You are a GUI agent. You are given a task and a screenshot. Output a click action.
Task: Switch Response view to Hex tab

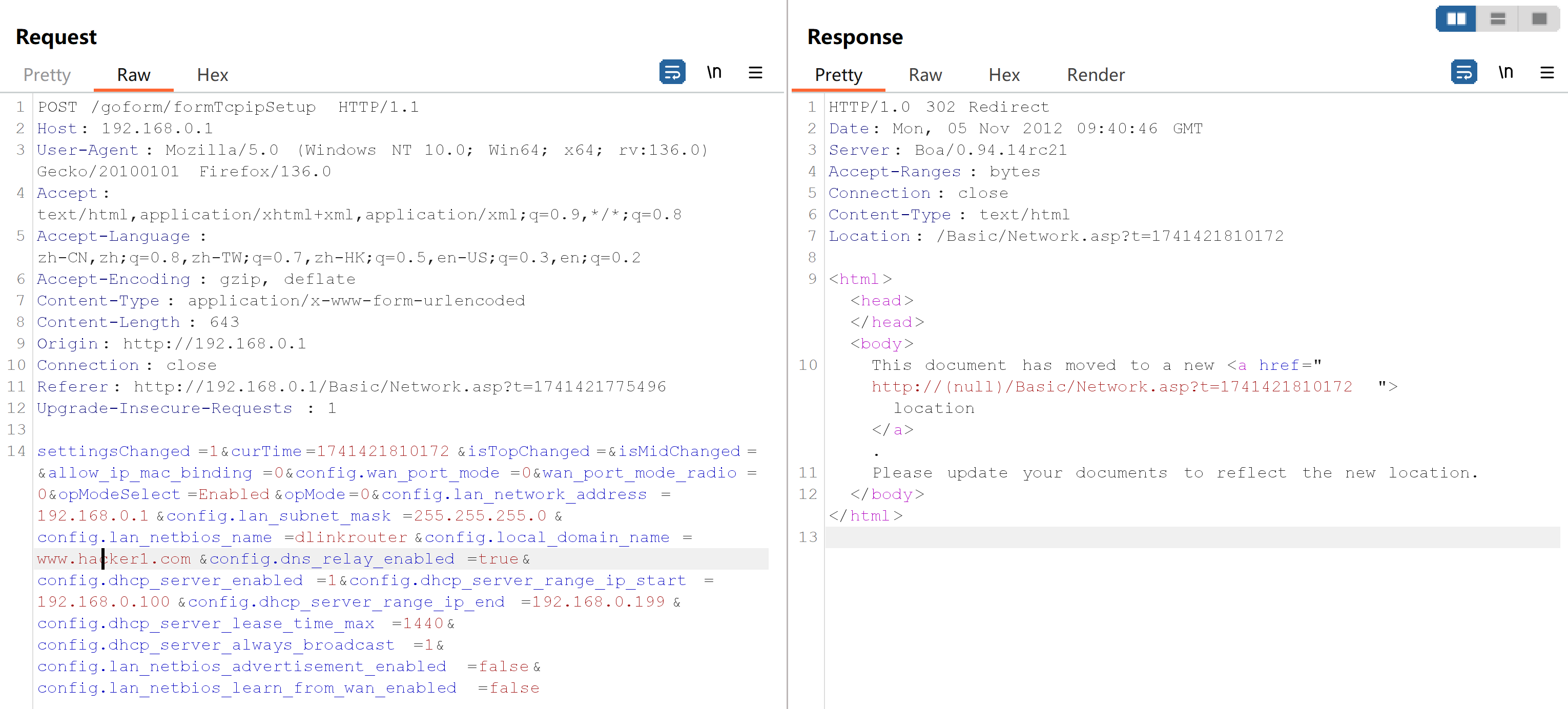[1004, 75]
